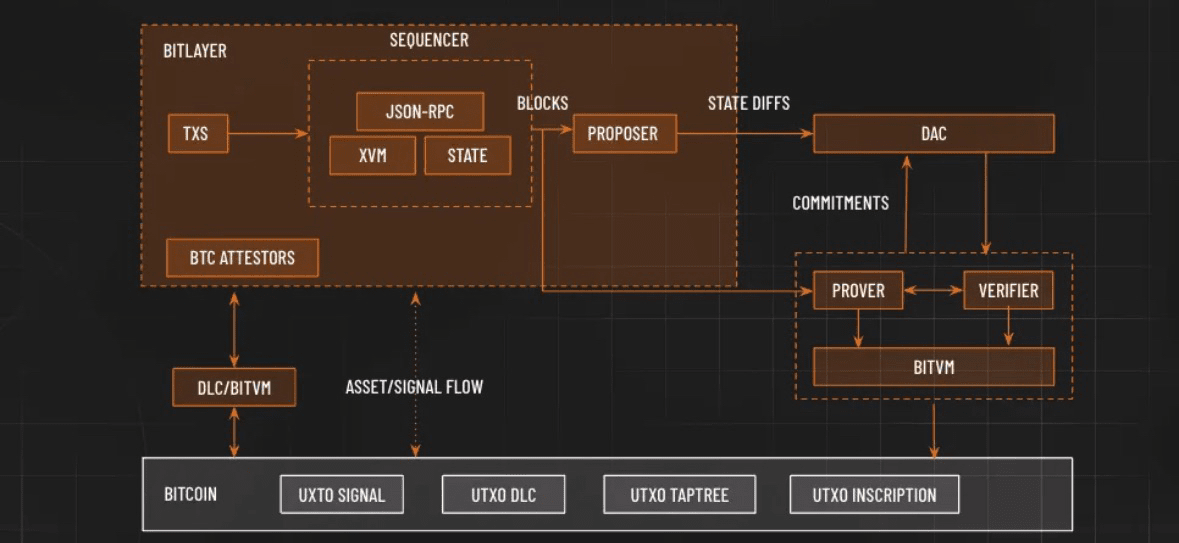Click the BTC ATTESTORS box
Viewport: 1179px width, 543px height.
(242, 258)
